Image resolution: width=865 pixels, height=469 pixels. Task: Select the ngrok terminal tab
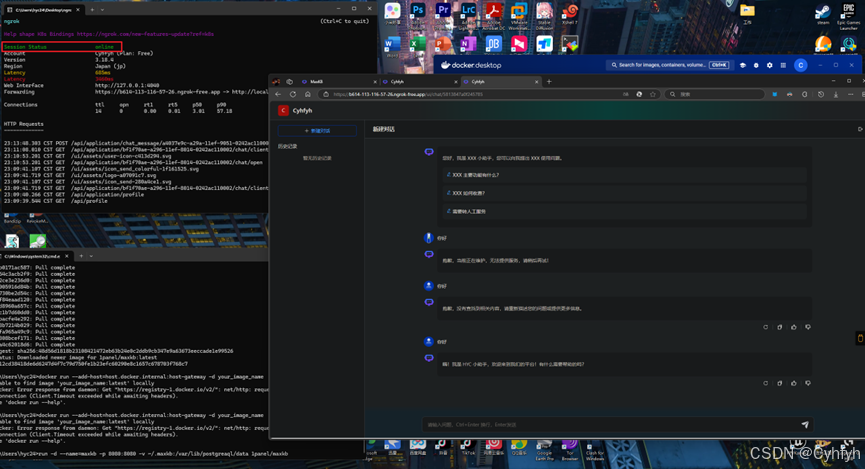(42, 9)
